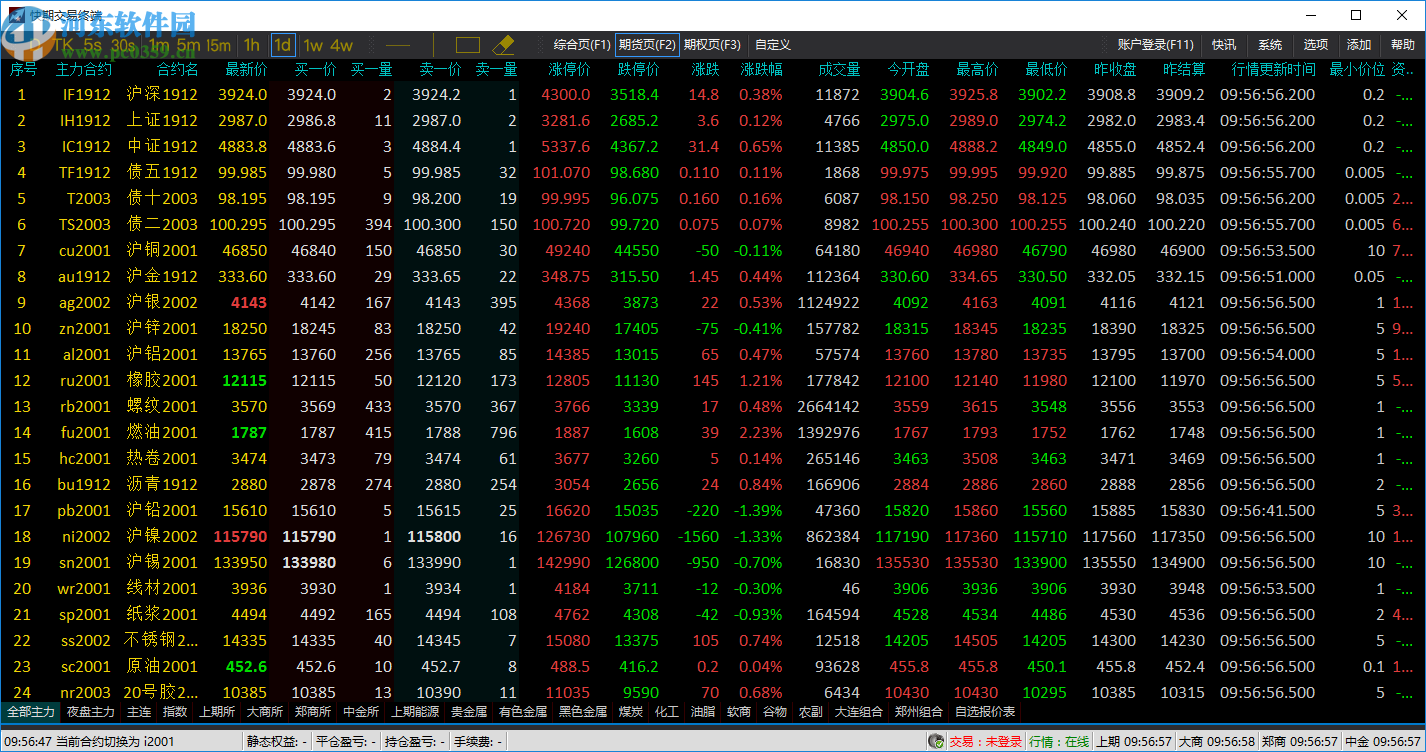Show the 贵金属 category tab

[x=469, y=712]
